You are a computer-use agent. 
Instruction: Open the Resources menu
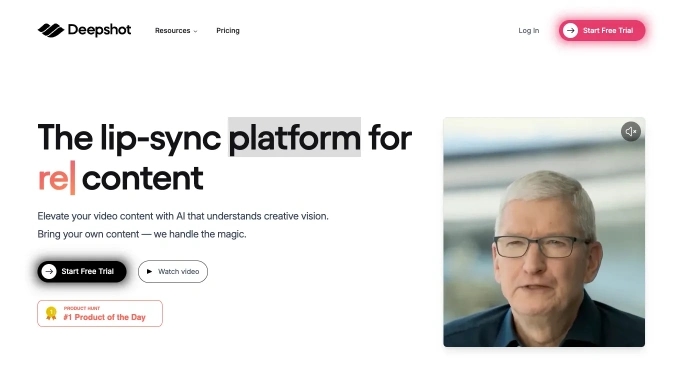[176, 30]
